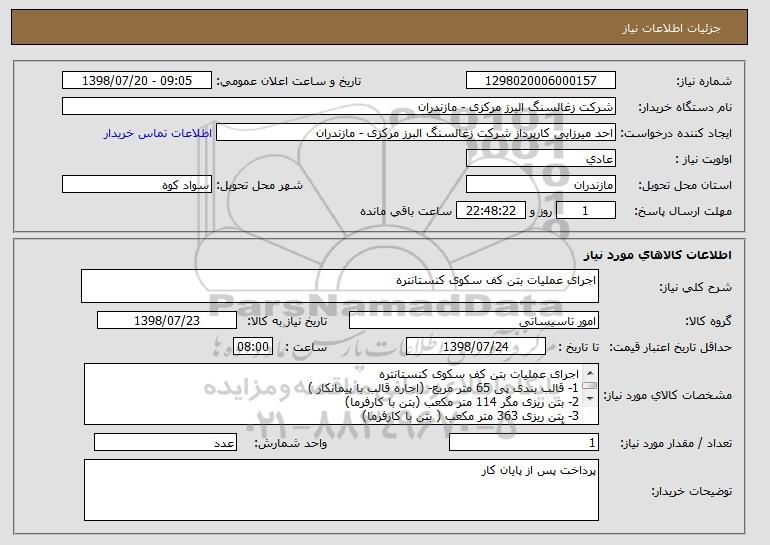
Task: Click the ایجاد کننده درخواست field
Action: pyautogui.click(x=416, y=133)
